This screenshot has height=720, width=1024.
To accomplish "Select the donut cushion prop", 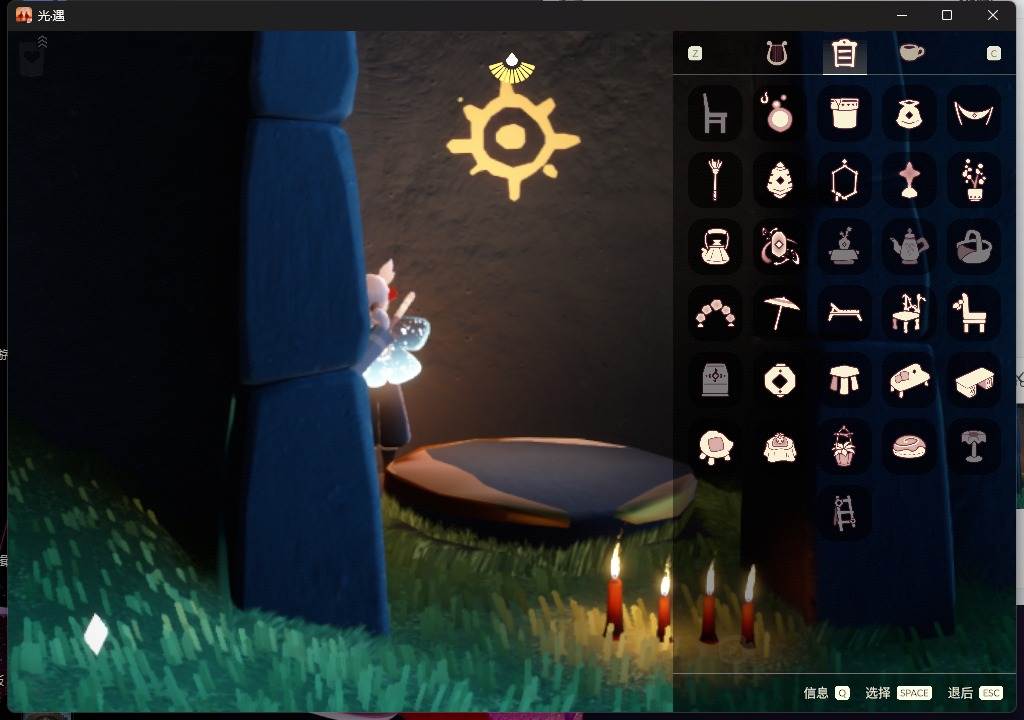I will click(x=908, y=447).
